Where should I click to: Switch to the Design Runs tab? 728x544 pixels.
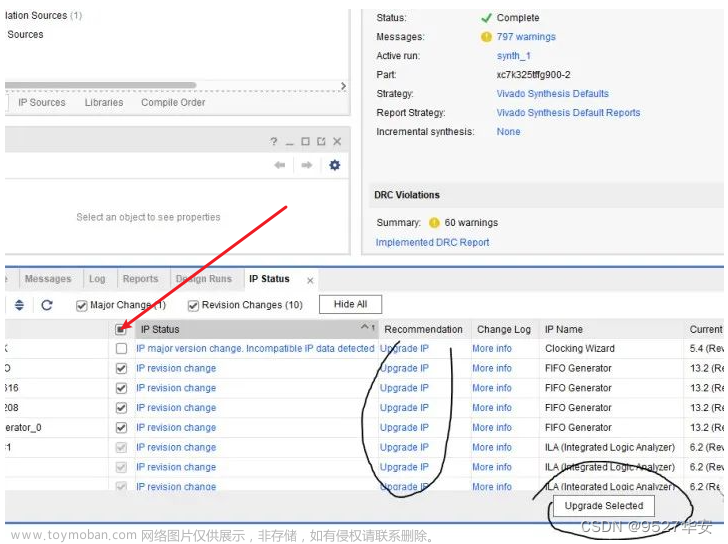pos(204,278)
